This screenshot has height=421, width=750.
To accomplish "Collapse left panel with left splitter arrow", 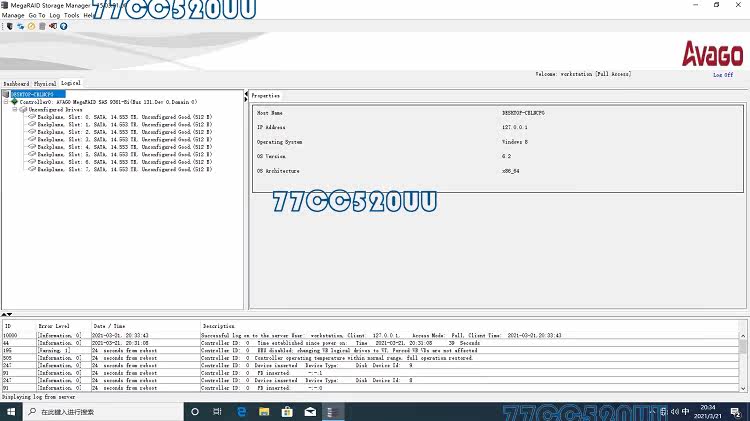I will coord(246,93).
